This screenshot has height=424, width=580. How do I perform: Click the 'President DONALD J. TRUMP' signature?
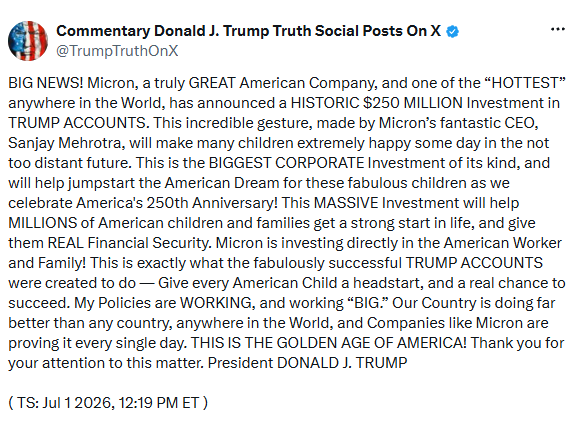(307, 363)
